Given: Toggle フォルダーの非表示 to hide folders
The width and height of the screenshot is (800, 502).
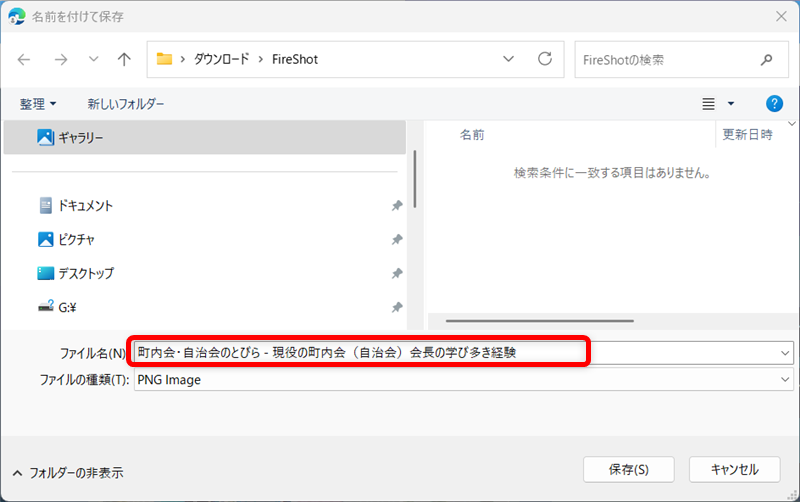Looking at the screenshot, I should pos(67,472).
